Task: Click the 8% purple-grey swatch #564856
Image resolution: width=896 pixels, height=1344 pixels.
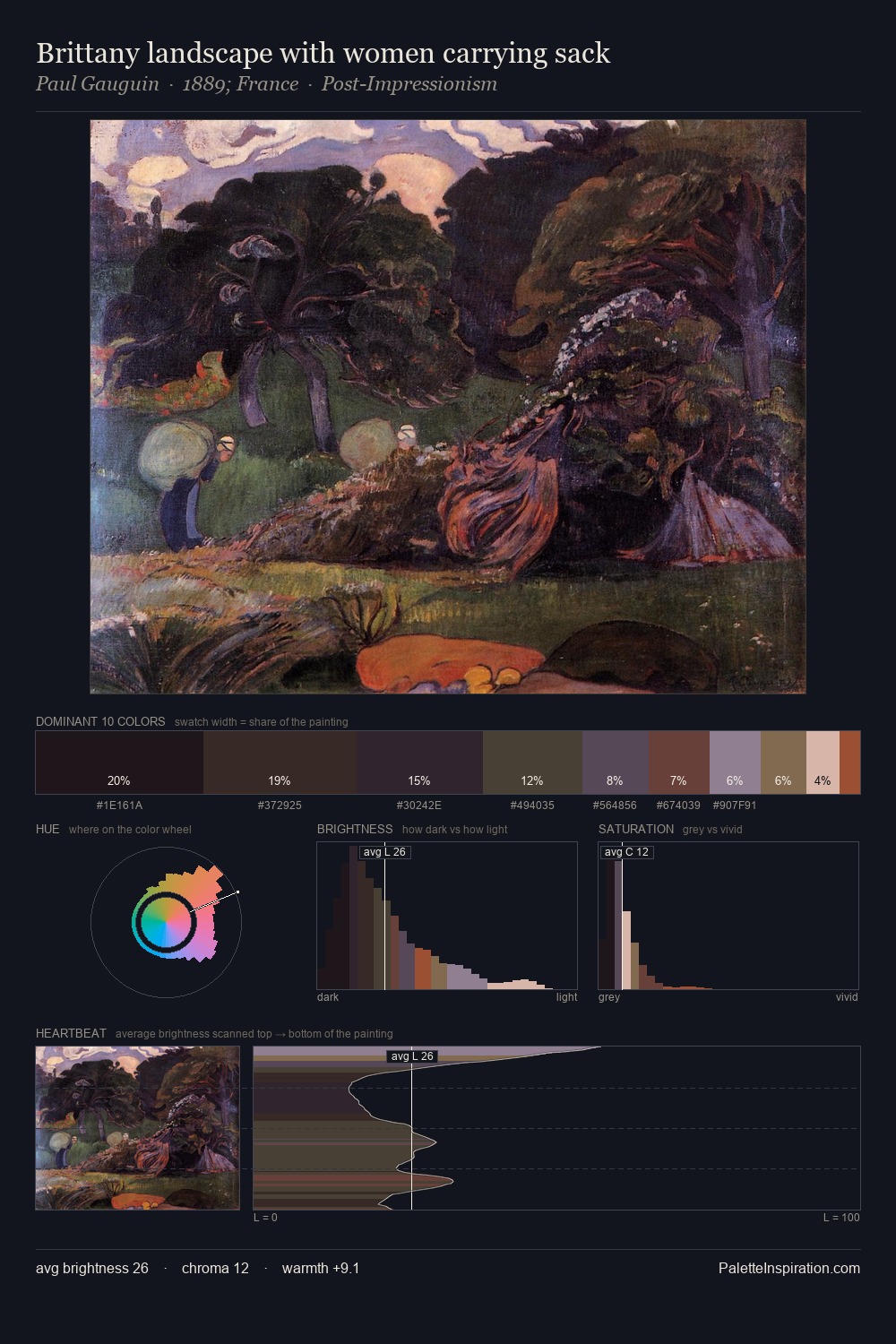Action: 616,762
